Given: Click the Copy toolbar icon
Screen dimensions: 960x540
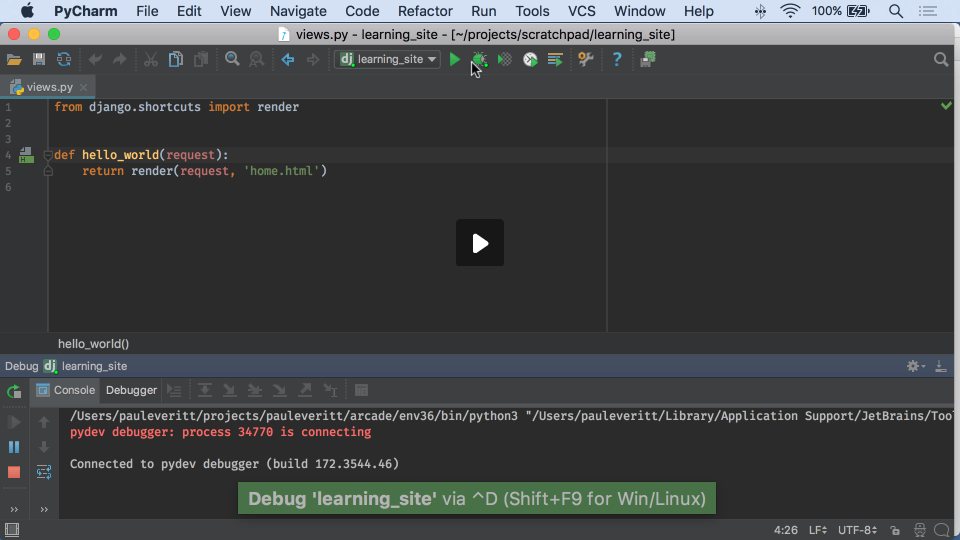Looking at the screenshot, I should (176, 59).
